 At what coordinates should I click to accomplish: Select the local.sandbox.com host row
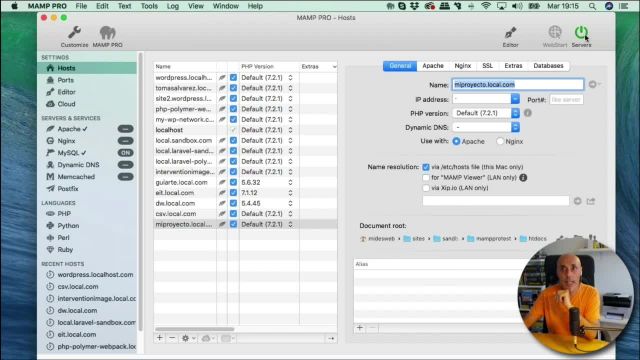tap(245, 140)
